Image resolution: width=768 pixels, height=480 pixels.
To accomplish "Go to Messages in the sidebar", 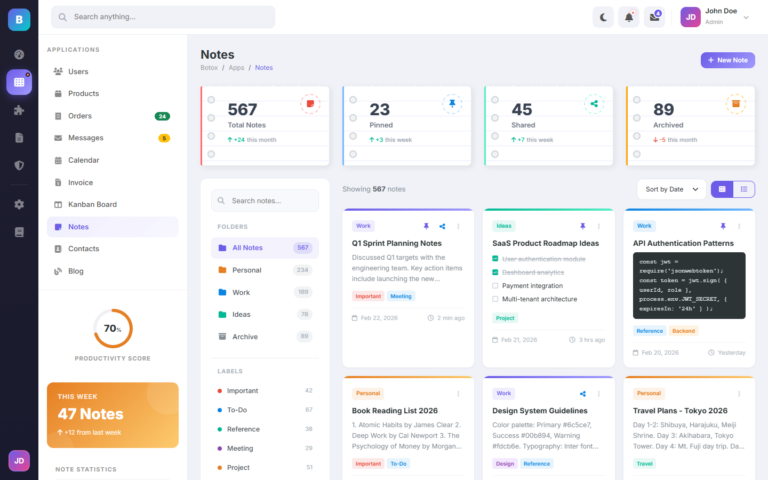I will pos(85,138).
